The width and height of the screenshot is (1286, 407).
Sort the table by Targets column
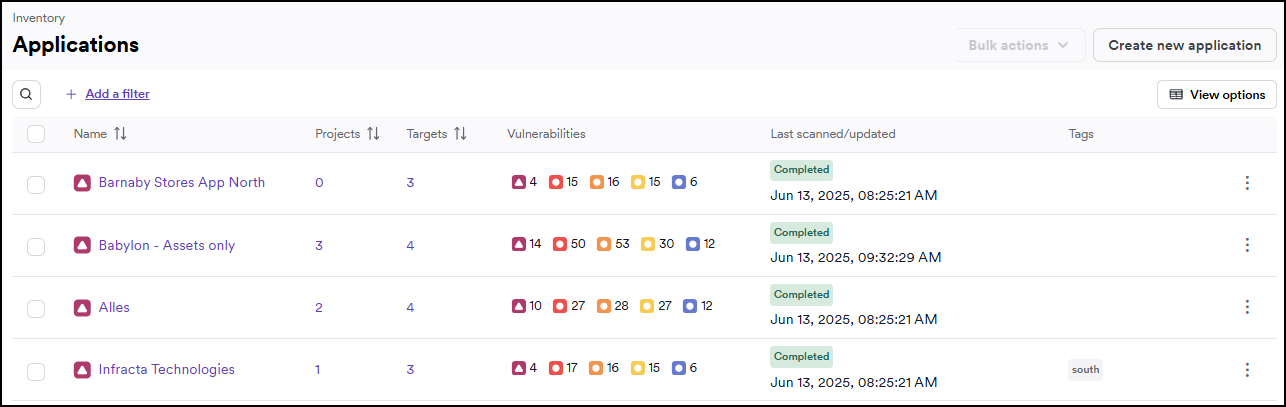(460, 134)
